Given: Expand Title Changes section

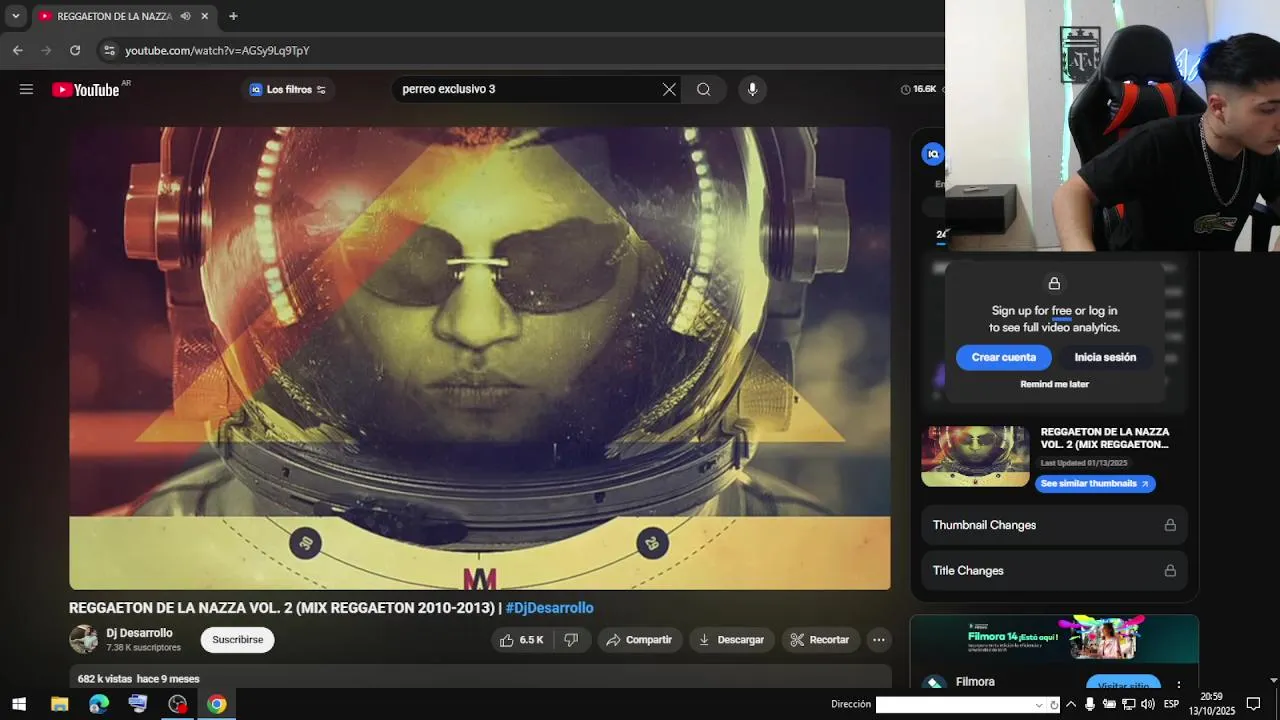Looking at the screenshot, I should pyautogui.click(x=1054, y=571).
